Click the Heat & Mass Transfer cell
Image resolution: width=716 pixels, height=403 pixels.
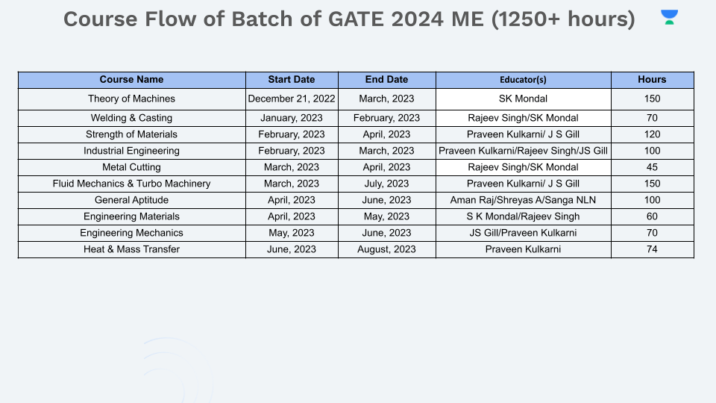pos(131,249)
